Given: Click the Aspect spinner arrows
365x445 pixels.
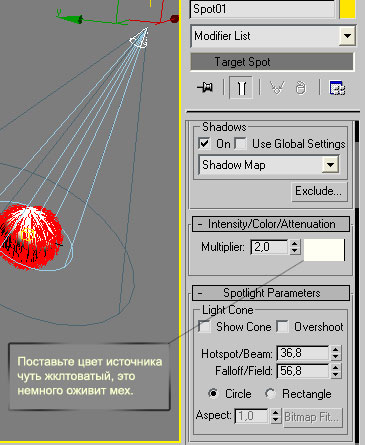Looking at the screenshot, I should click(275, 416).
